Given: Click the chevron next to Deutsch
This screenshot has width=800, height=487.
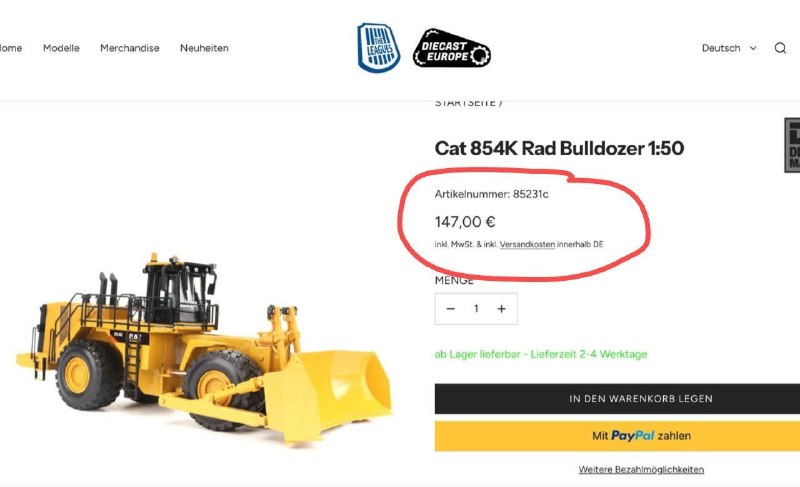Looking at the screenshot, I should [753, 48].
